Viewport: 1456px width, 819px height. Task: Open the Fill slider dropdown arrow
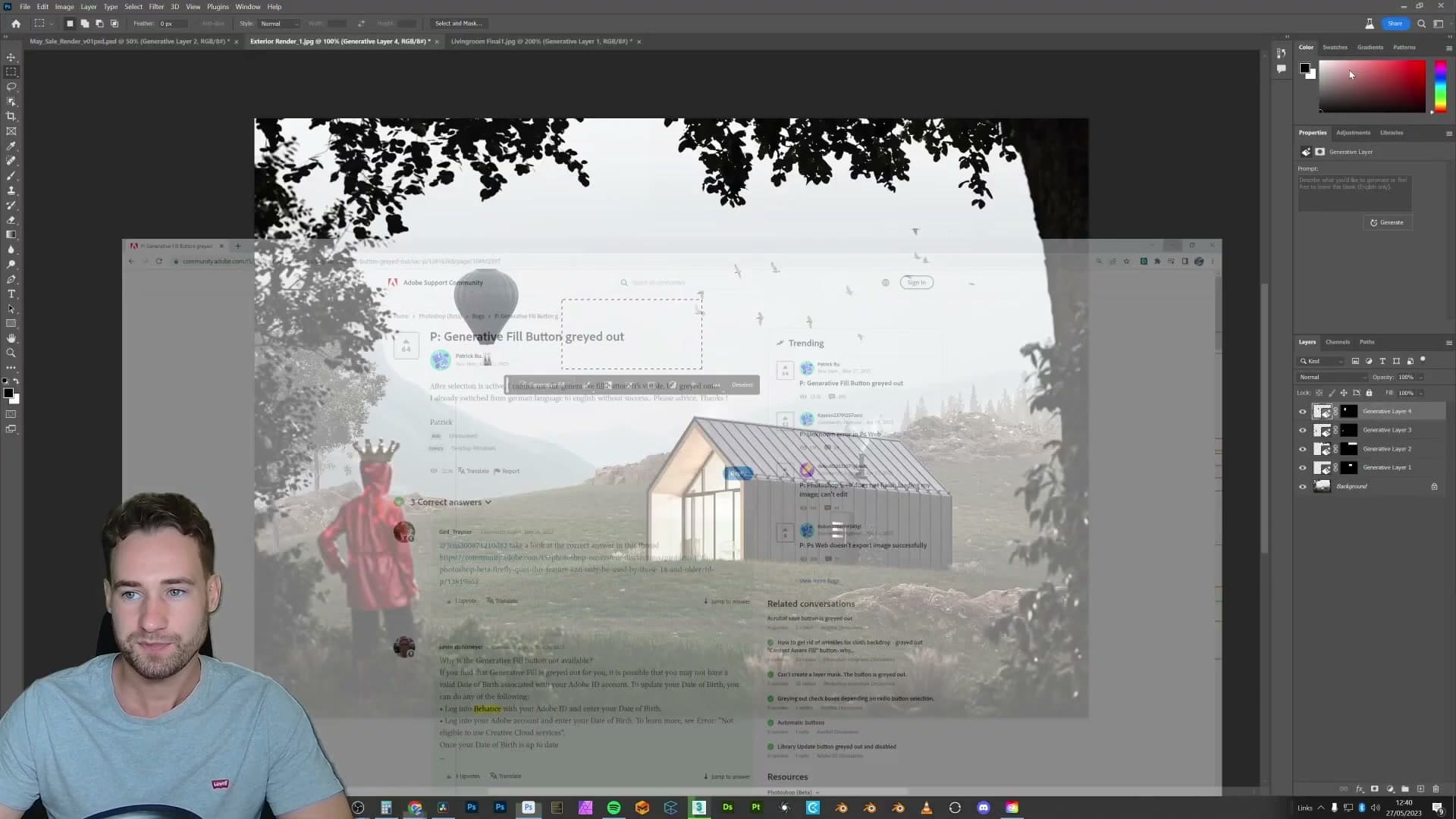click(1420, 393)
